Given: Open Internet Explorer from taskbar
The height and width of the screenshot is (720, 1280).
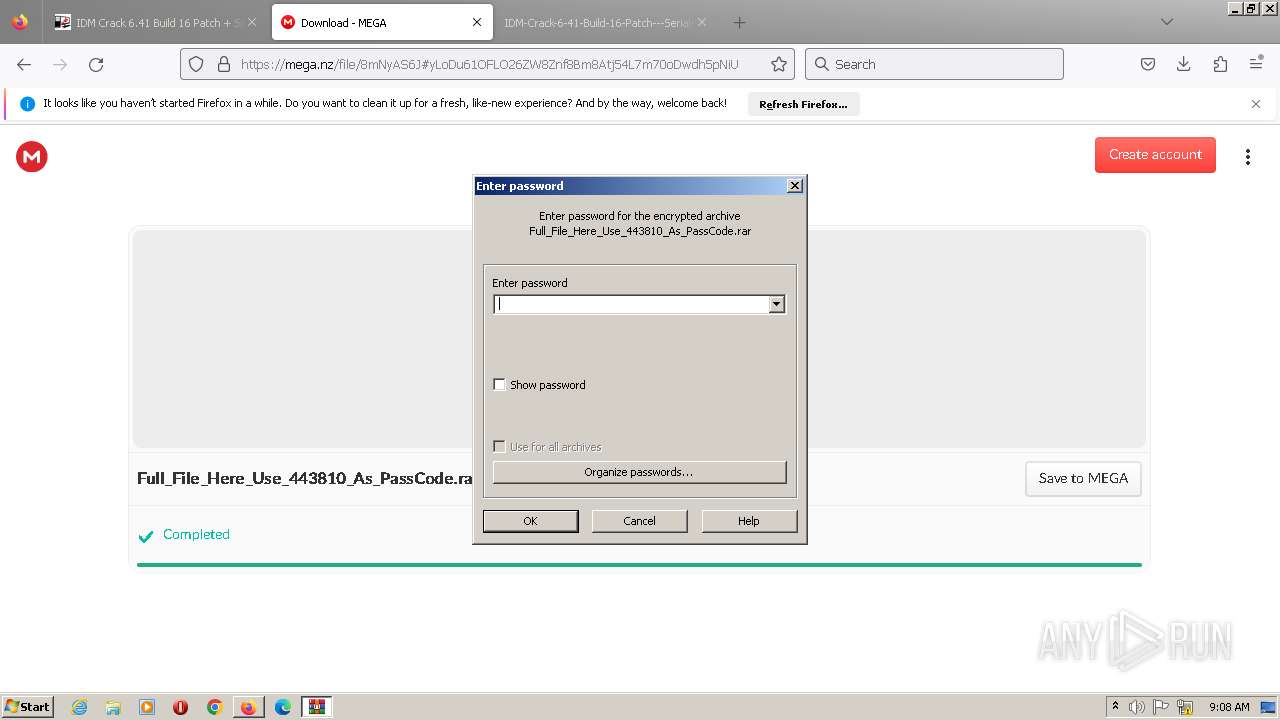Looking at the screenshot, I should point(80,707).
